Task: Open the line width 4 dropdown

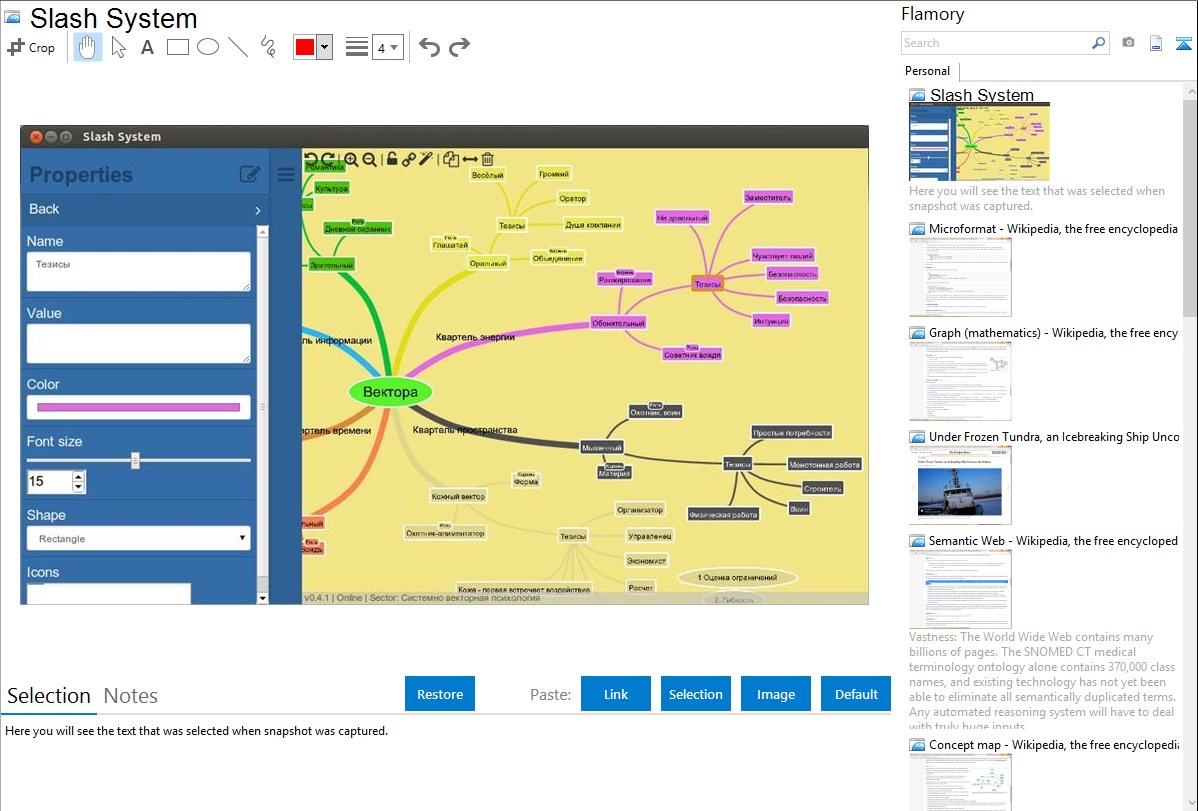Action: coord(388,47)
